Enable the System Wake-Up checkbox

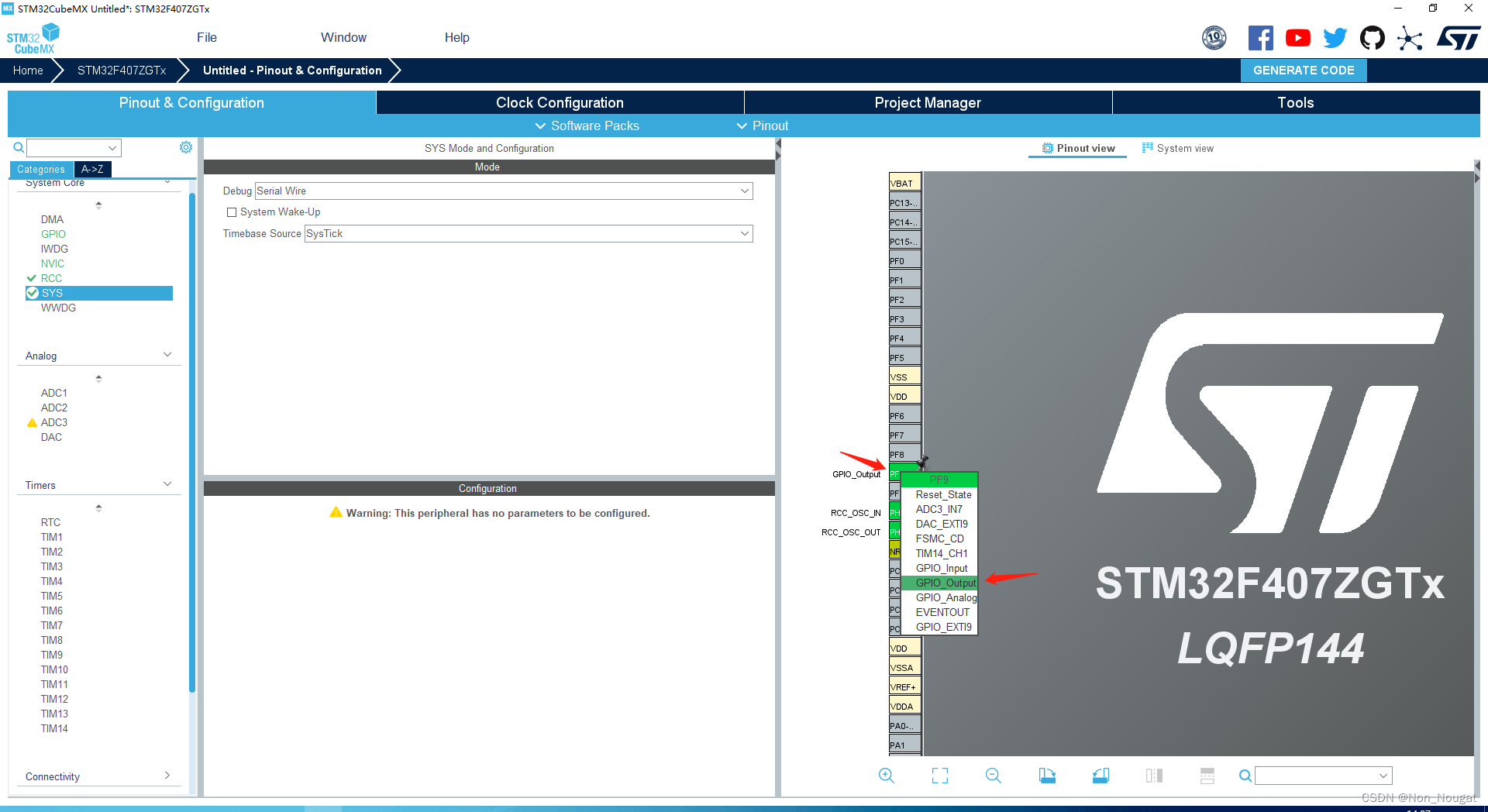point(231,212)
